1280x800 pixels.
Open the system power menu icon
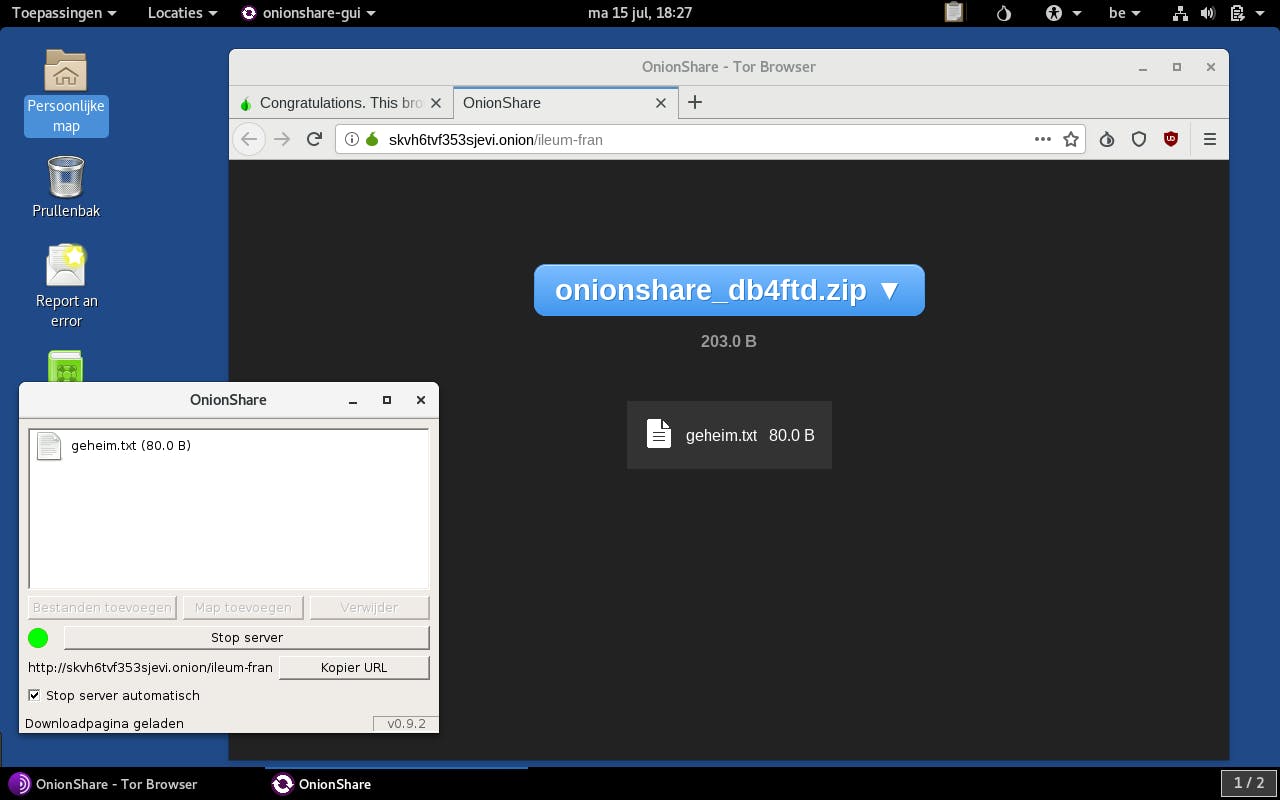(x=1245, y=13)
